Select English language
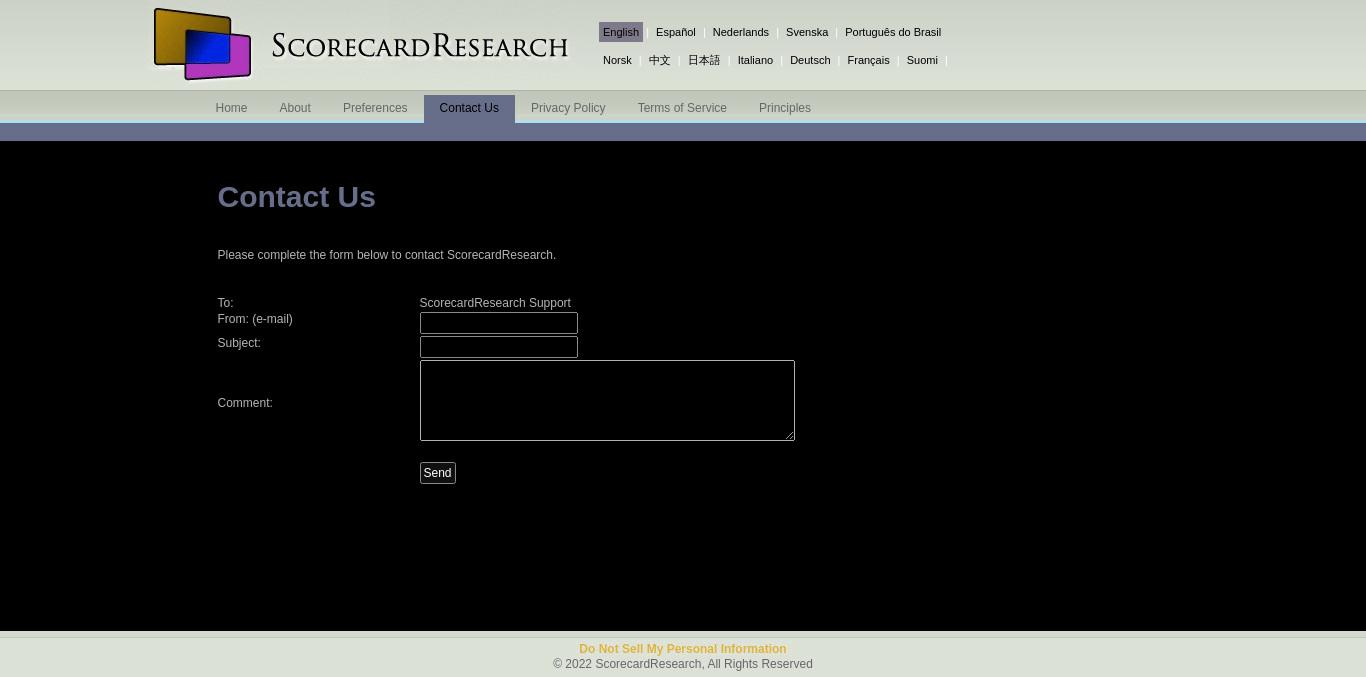The width and height of the screenshot is (1366, 677). 621,32
